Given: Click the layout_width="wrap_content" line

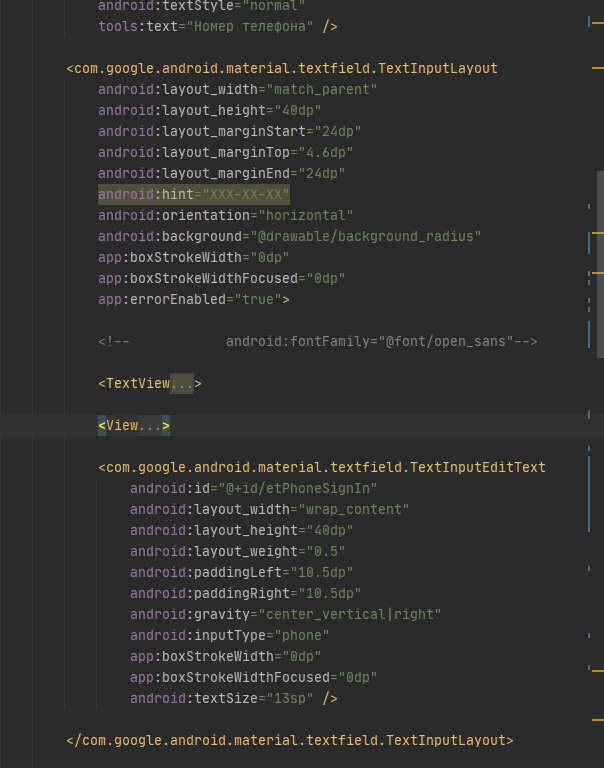Looking at the screenshot, I should [x=269, y=510].
